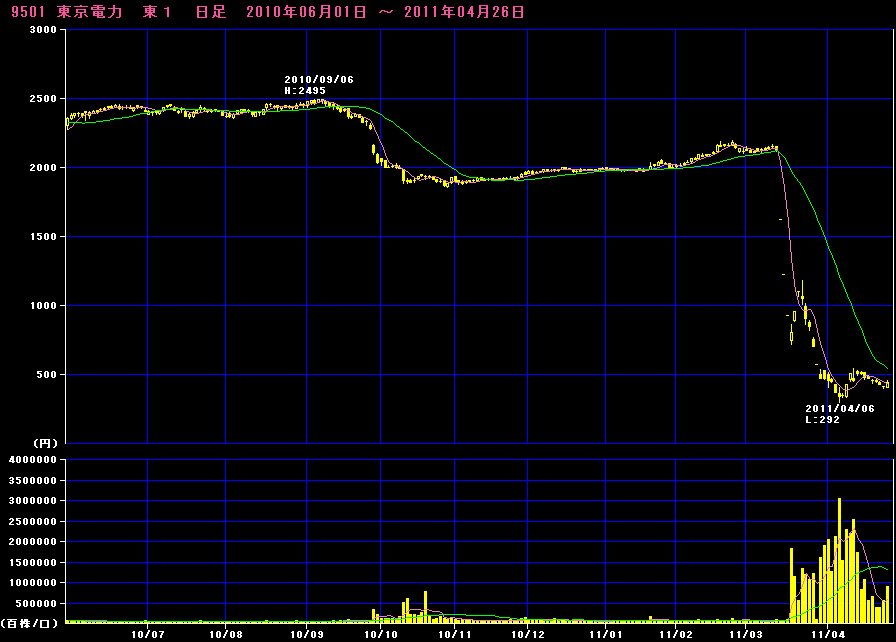Click the time axis label '11/01'

[x=606, y=635]
